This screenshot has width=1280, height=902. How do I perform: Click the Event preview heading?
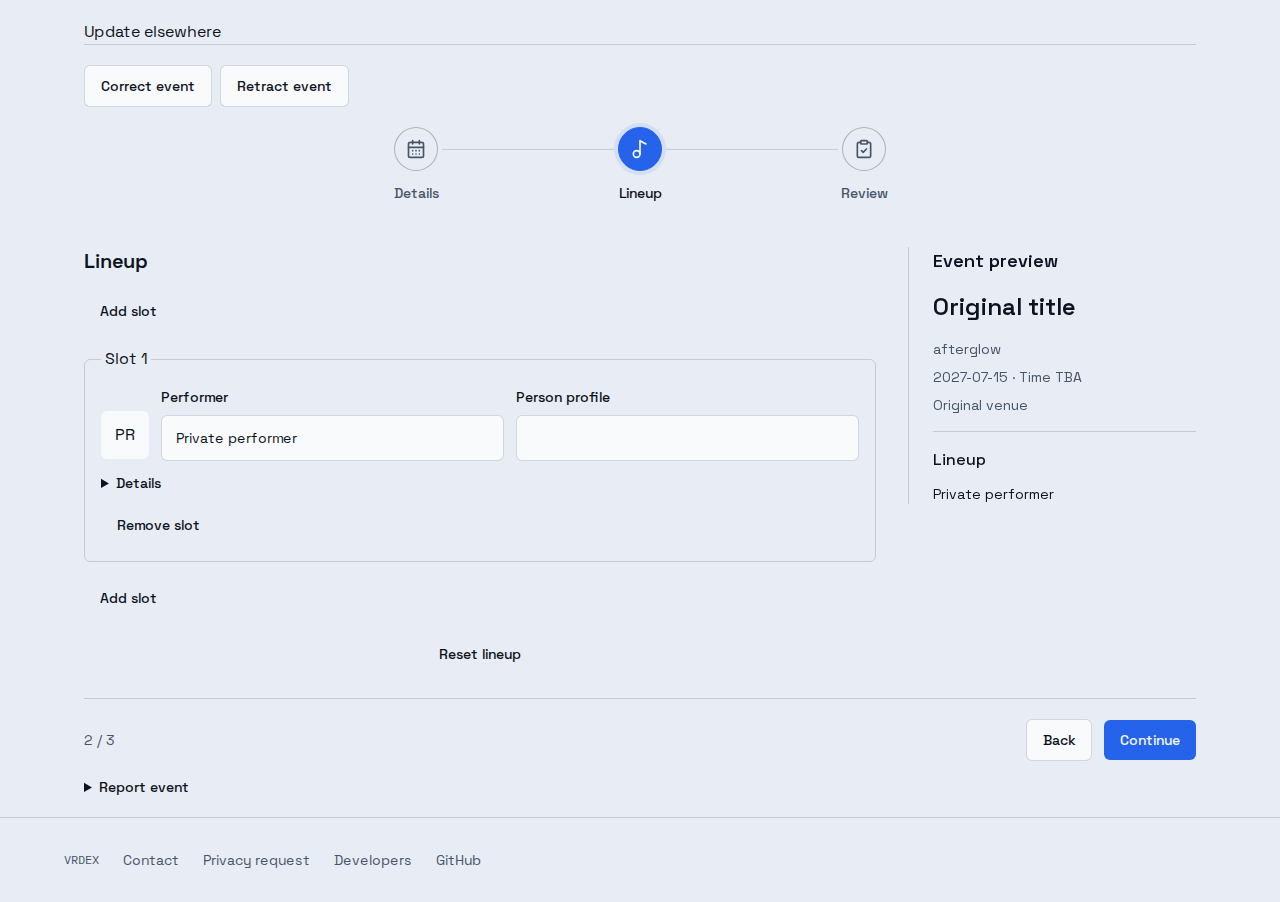[x=995, y=261]
